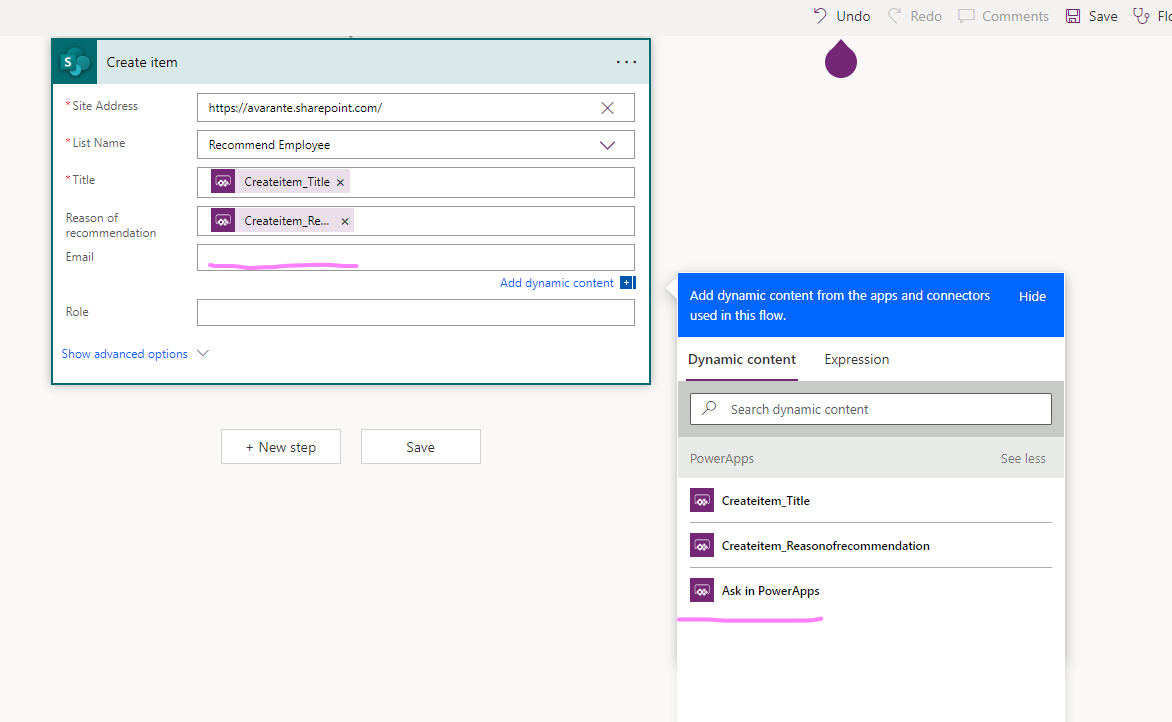Switch to the Expression tab
1172x722 pixels.
[x=856, y=360]
